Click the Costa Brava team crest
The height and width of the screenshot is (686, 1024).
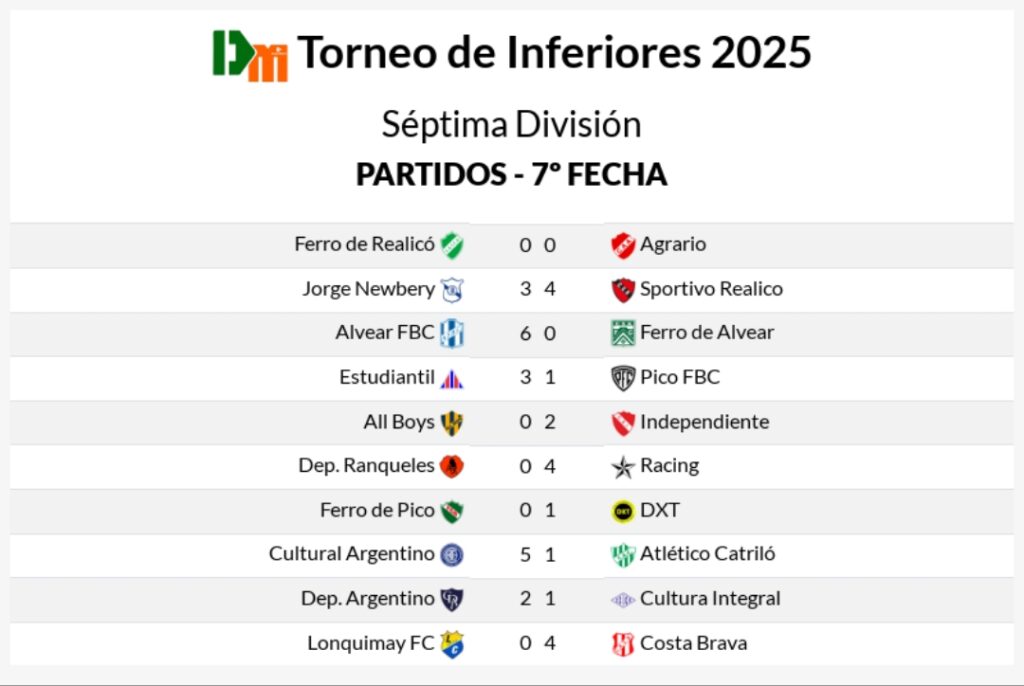(623, 644)
